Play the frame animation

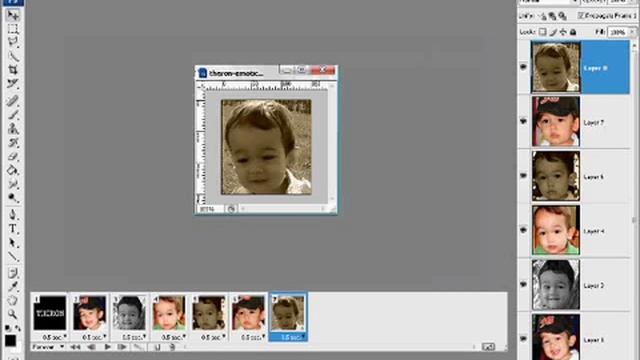(107, 347)
